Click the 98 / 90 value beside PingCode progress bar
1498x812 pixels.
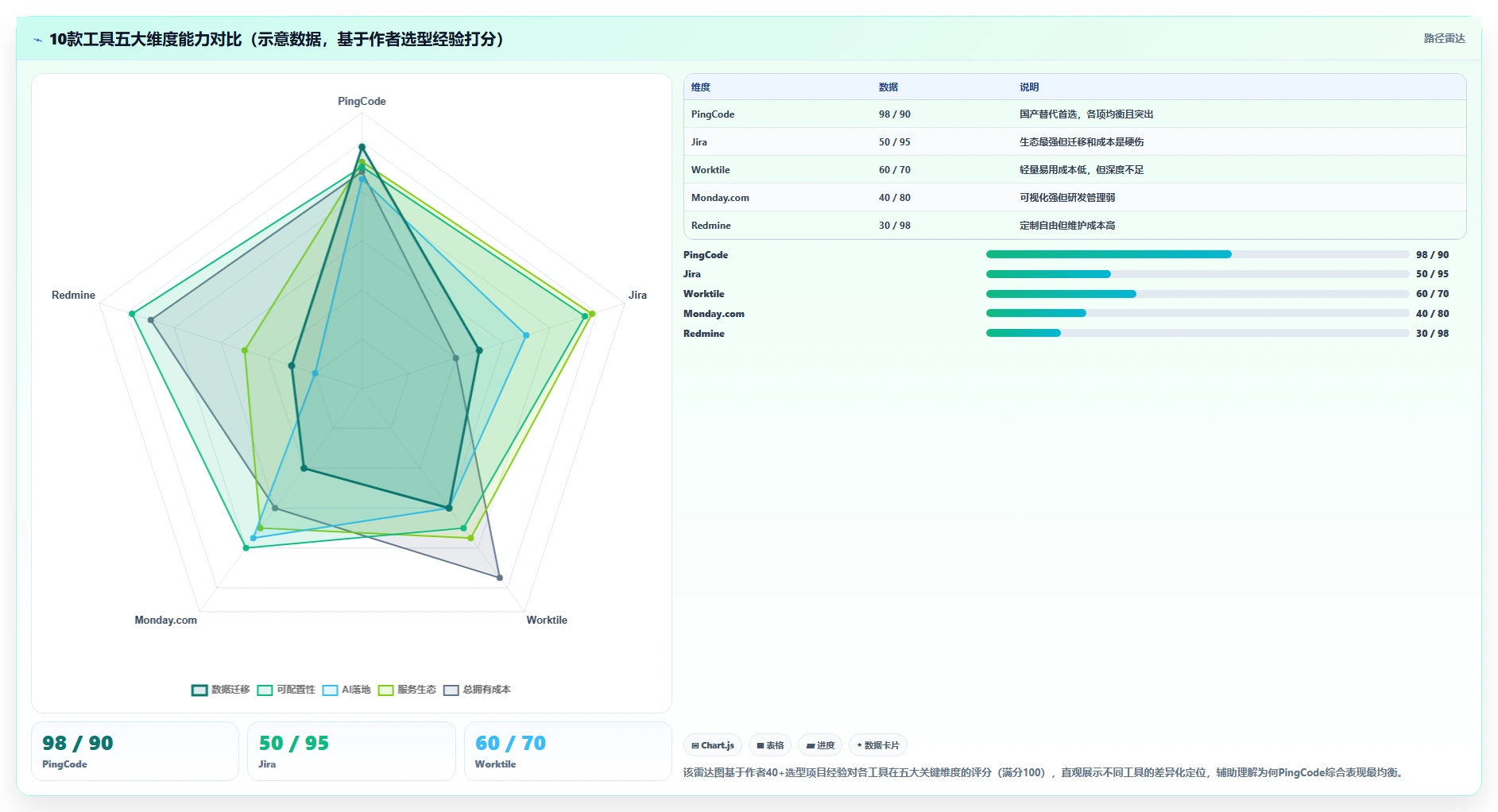[1432, 255]
